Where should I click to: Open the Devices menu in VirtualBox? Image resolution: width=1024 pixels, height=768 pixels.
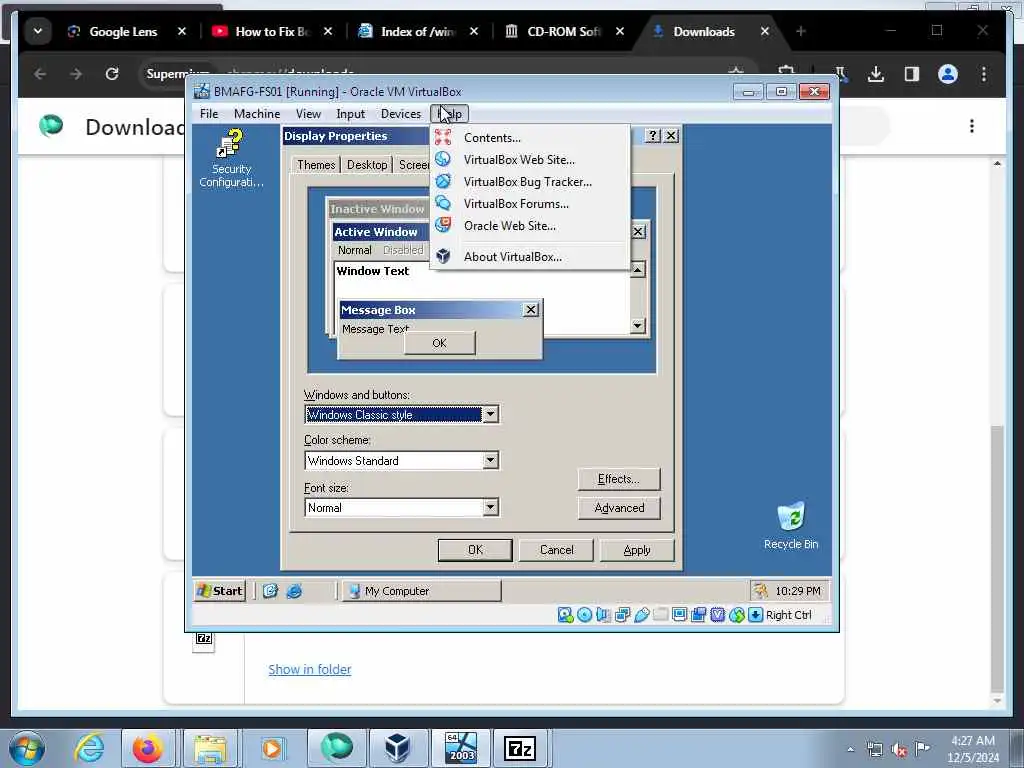coord(401,114)
